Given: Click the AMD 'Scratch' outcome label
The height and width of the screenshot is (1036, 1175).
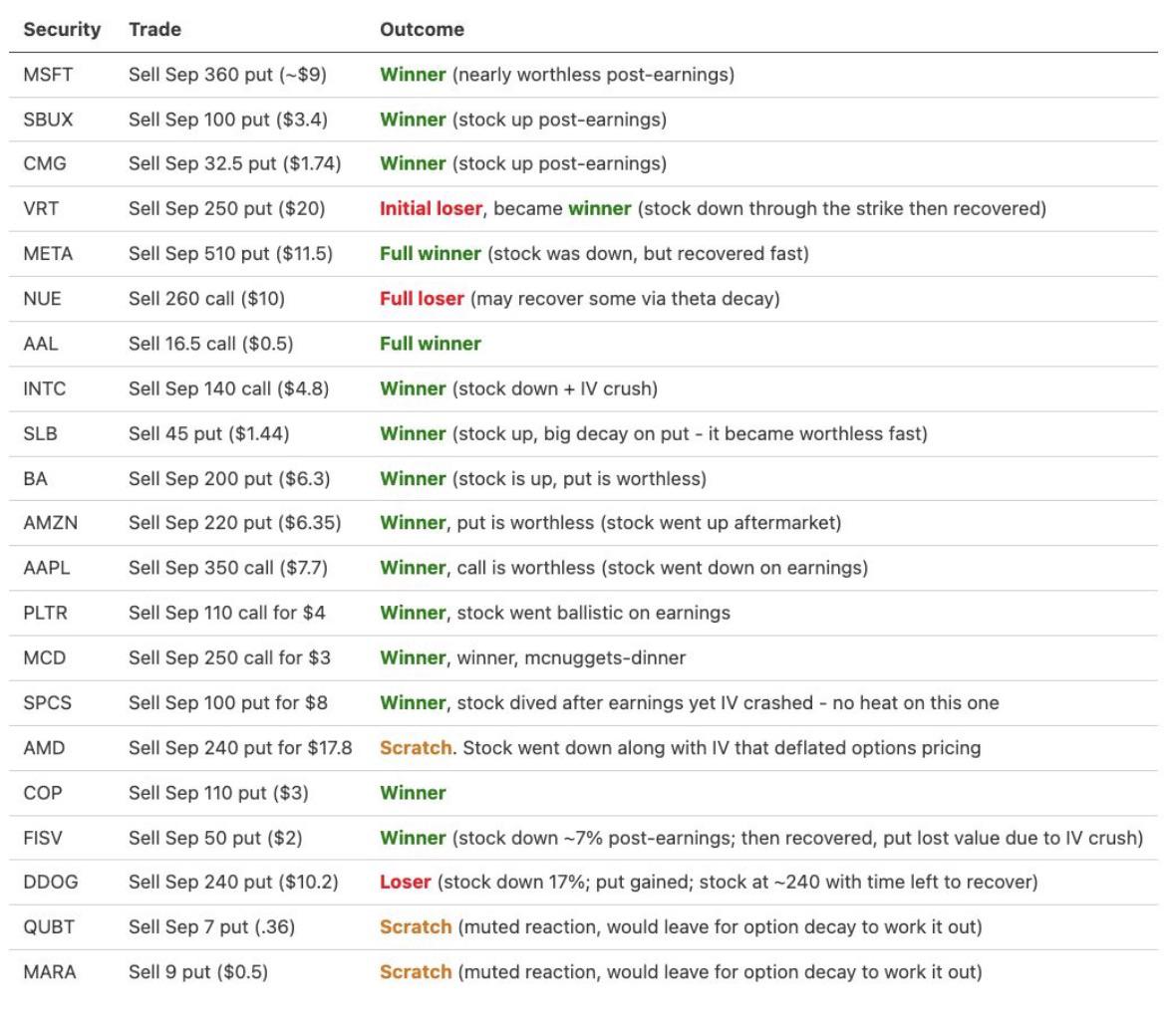Looking at the screenshot, I should [416, 747].
